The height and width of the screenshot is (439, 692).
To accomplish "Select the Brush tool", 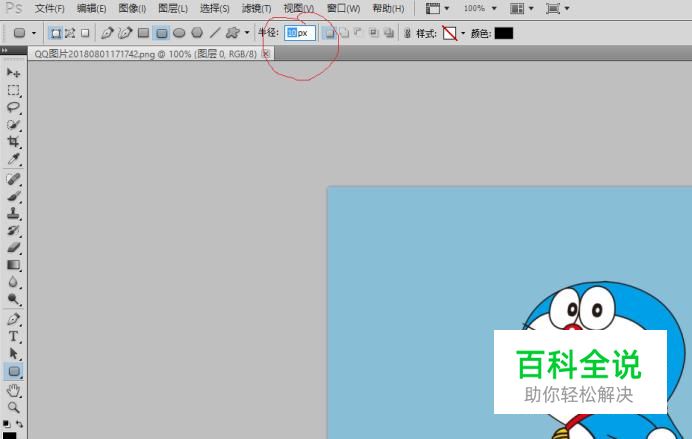I will tap(13, 196).
